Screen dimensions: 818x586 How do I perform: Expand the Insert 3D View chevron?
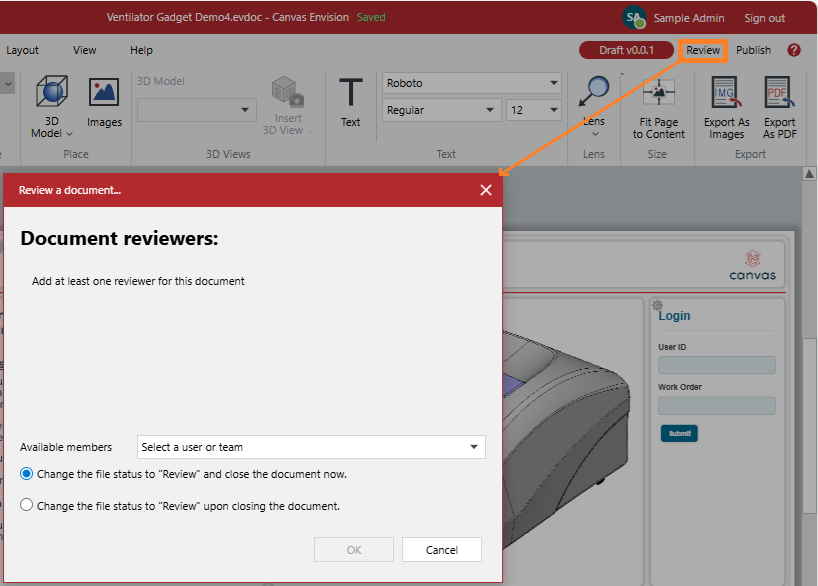click(x=310, y=131)
